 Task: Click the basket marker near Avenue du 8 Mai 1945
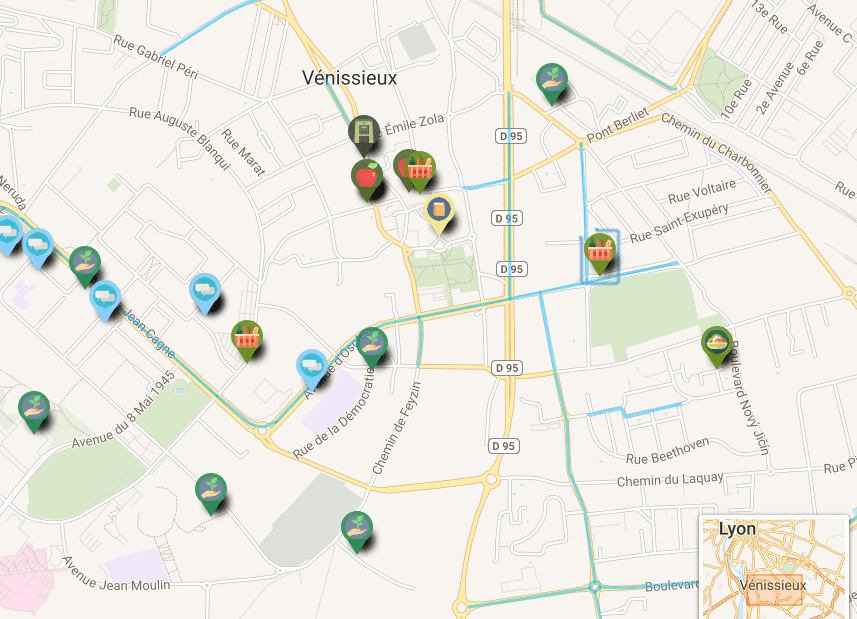(247, 341)
